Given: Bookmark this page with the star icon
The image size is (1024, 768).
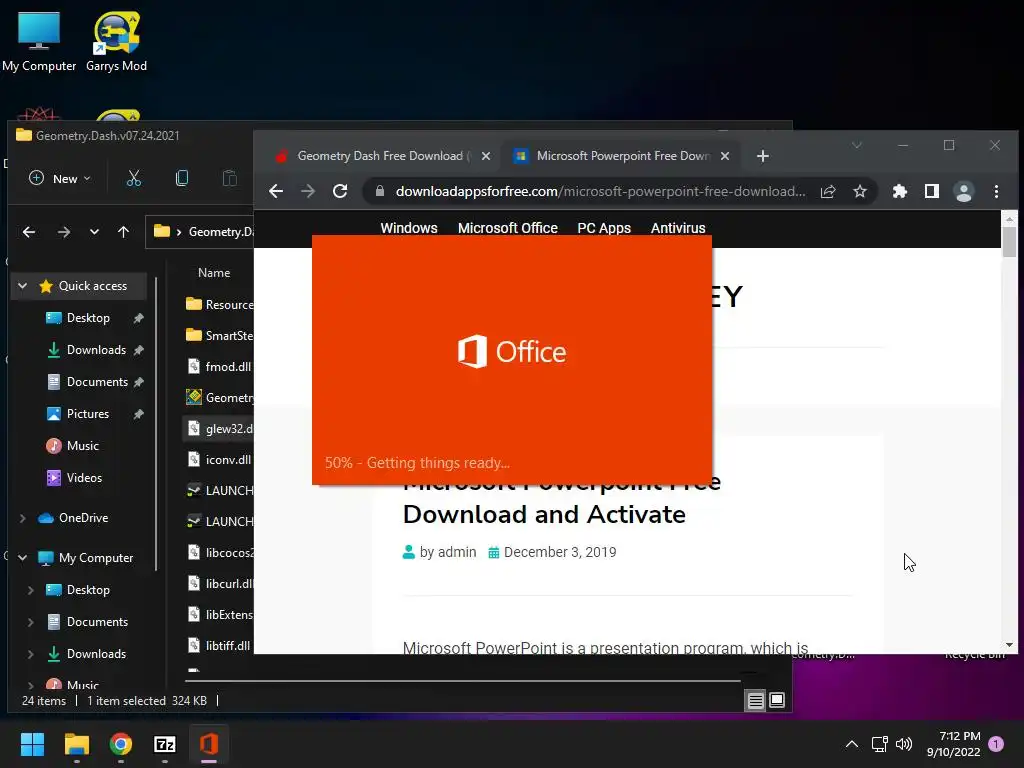Looking at the screenshot, I should pos(860,191).
